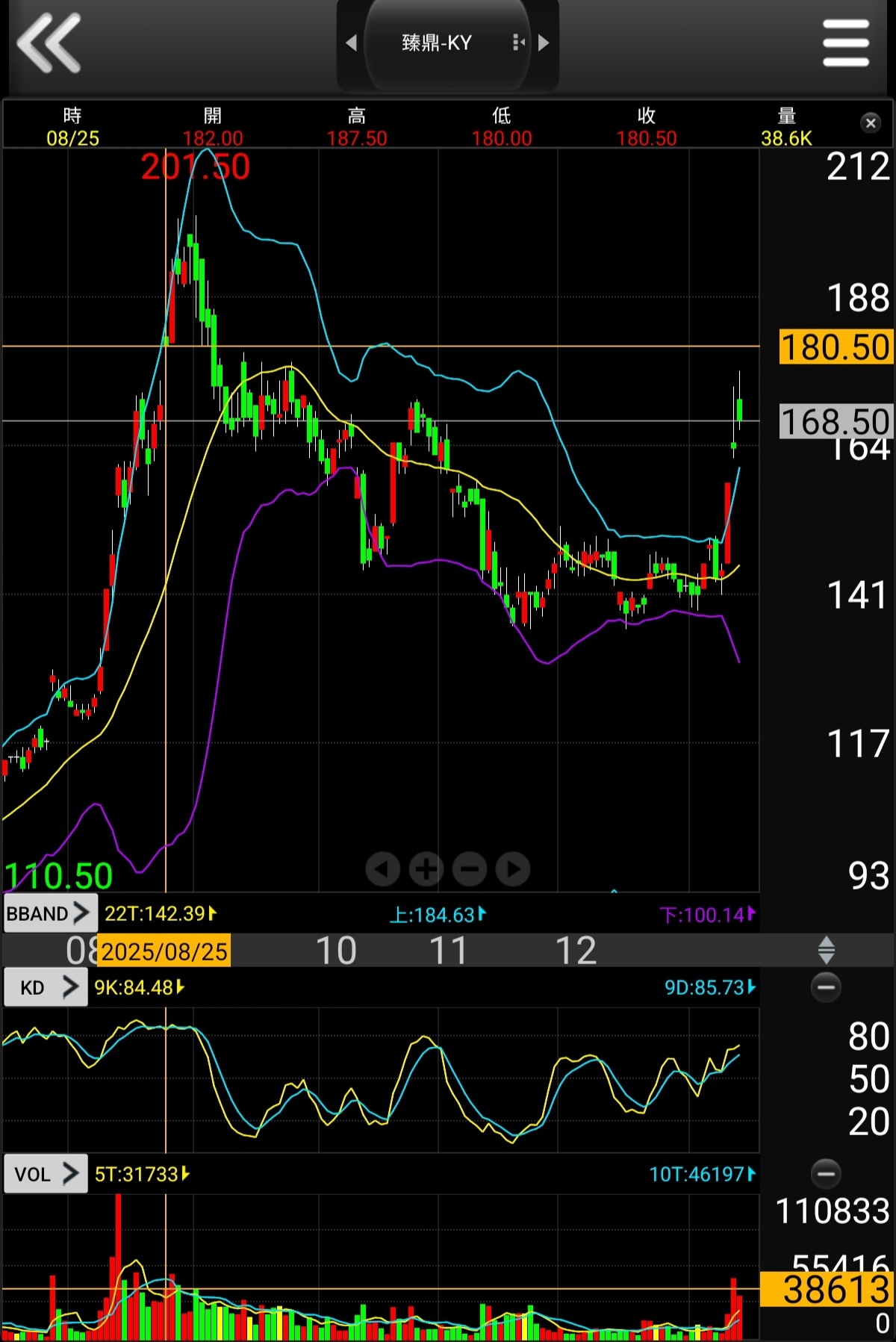Close the OHLC data bar
896x1342 pixels.
[x=871, y=123]
